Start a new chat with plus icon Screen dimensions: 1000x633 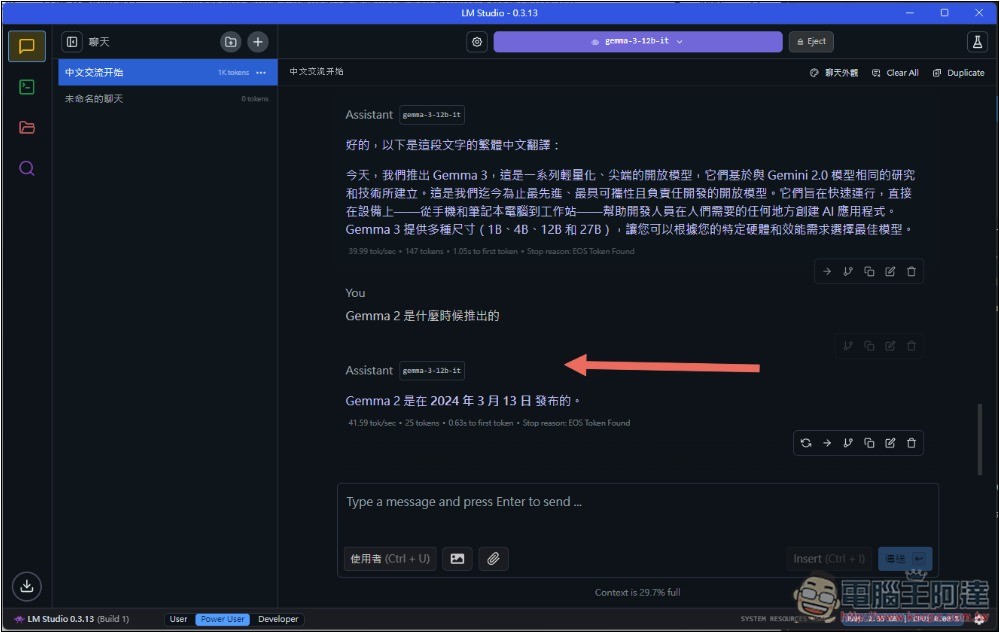(258, 42)
